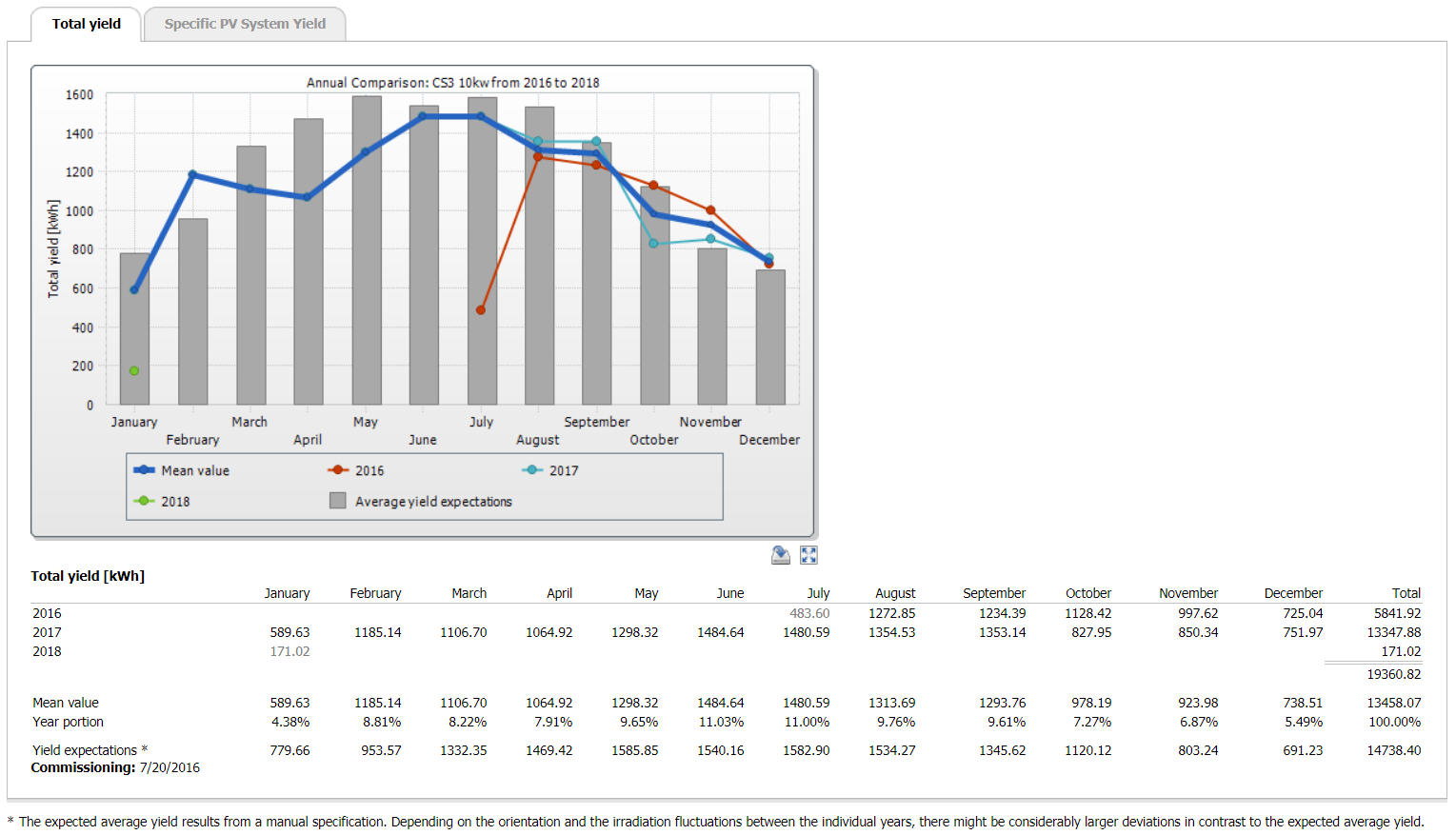Click the yield expectation 1585.85 for May
The height and width of the screenshot is (835, 1456).
point(635,750)
